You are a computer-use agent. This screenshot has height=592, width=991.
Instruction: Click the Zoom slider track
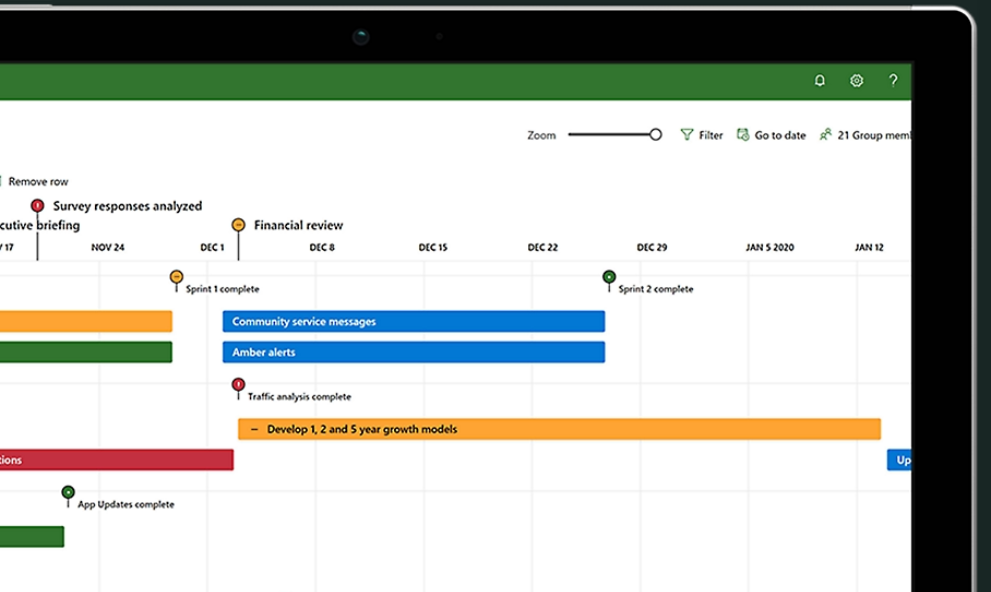point(612,135)
